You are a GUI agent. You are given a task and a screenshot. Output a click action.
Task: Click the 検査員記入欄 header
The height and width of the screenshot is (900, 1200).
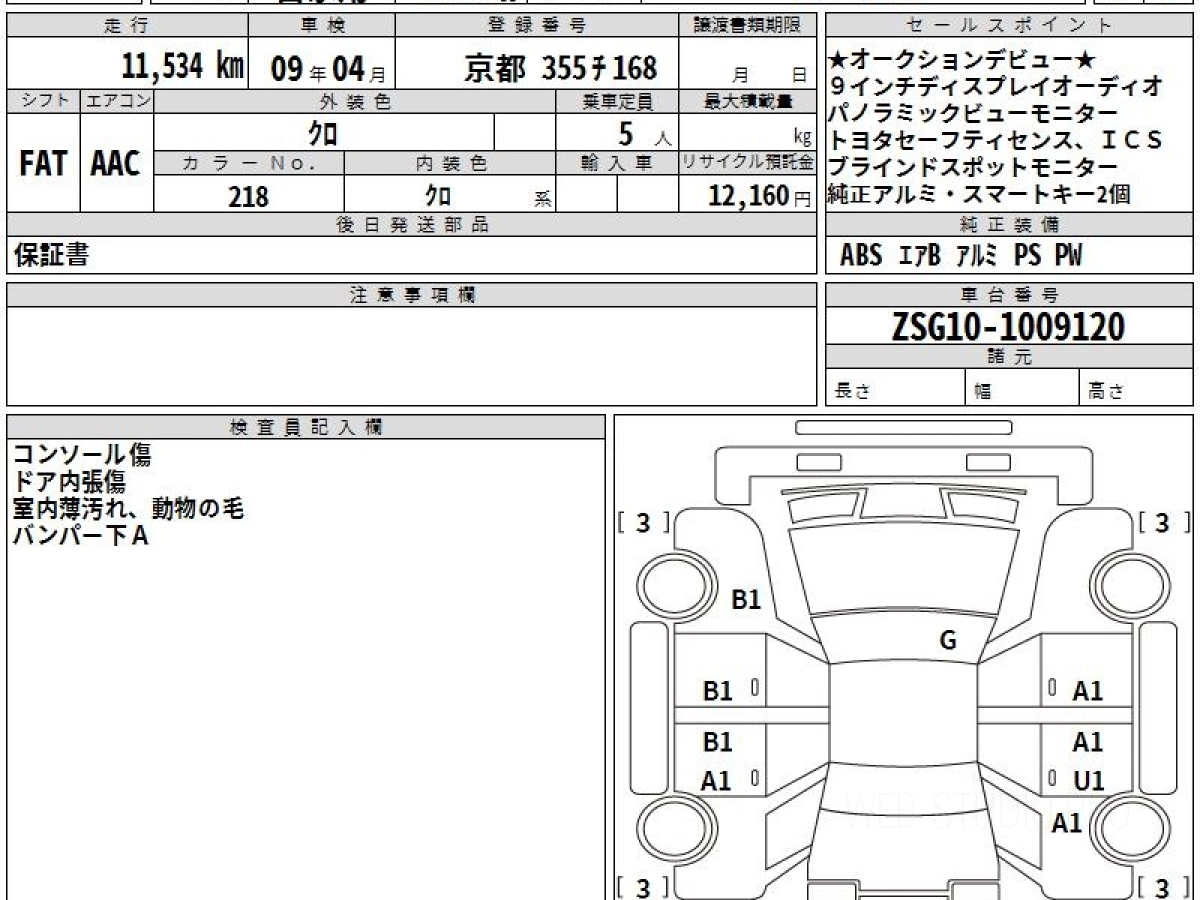coord(306,427)
